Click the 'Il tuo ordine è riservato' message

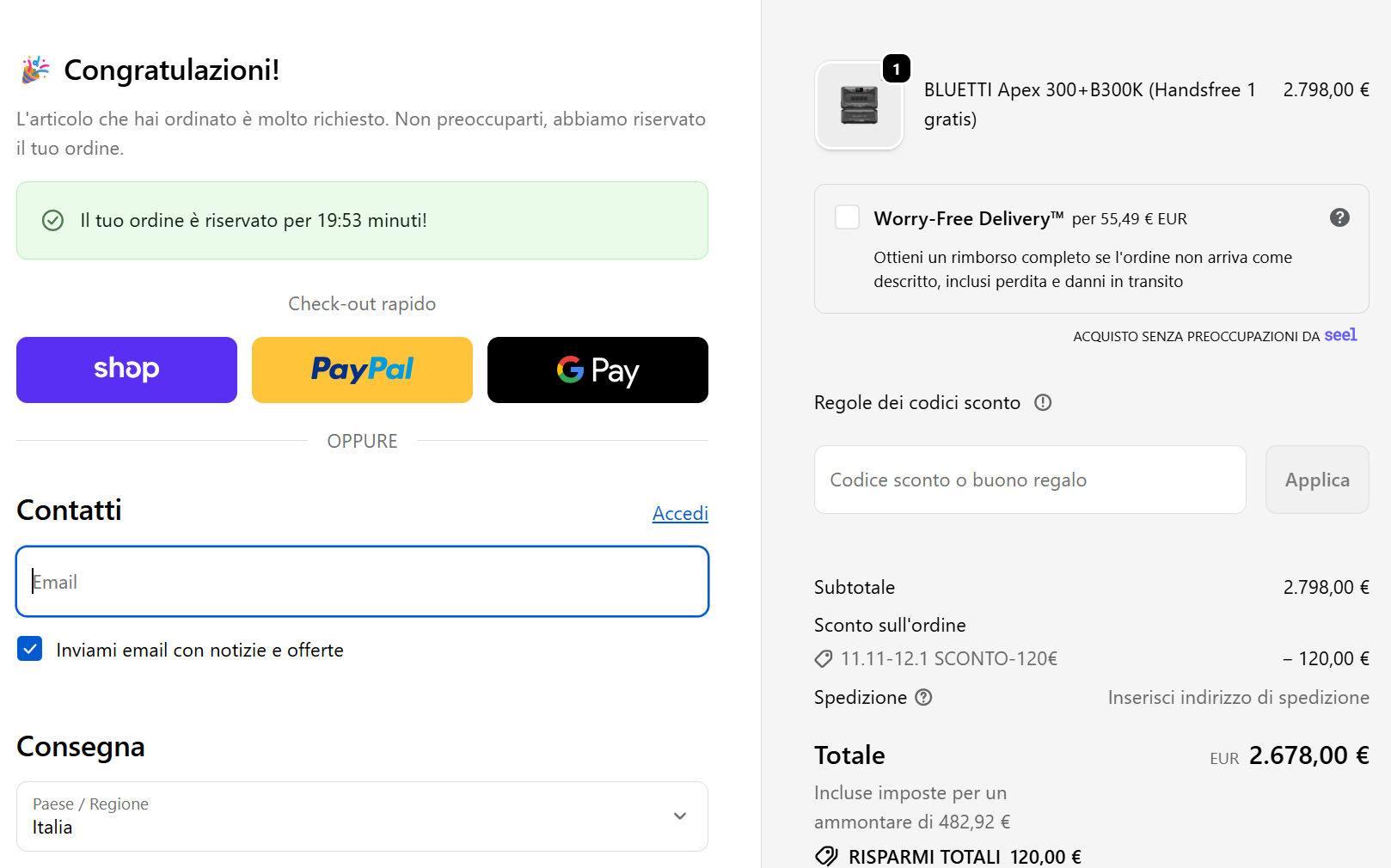point(254,221)
